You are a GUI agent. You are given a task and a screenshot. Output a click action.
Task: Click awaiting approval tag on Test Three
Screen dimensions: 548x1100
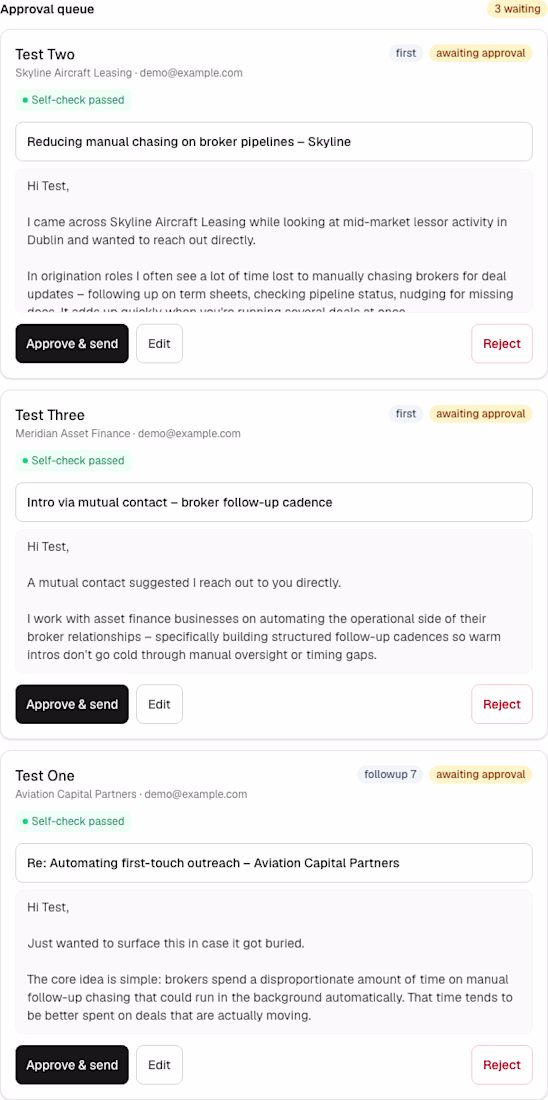[x=481, y=414]
